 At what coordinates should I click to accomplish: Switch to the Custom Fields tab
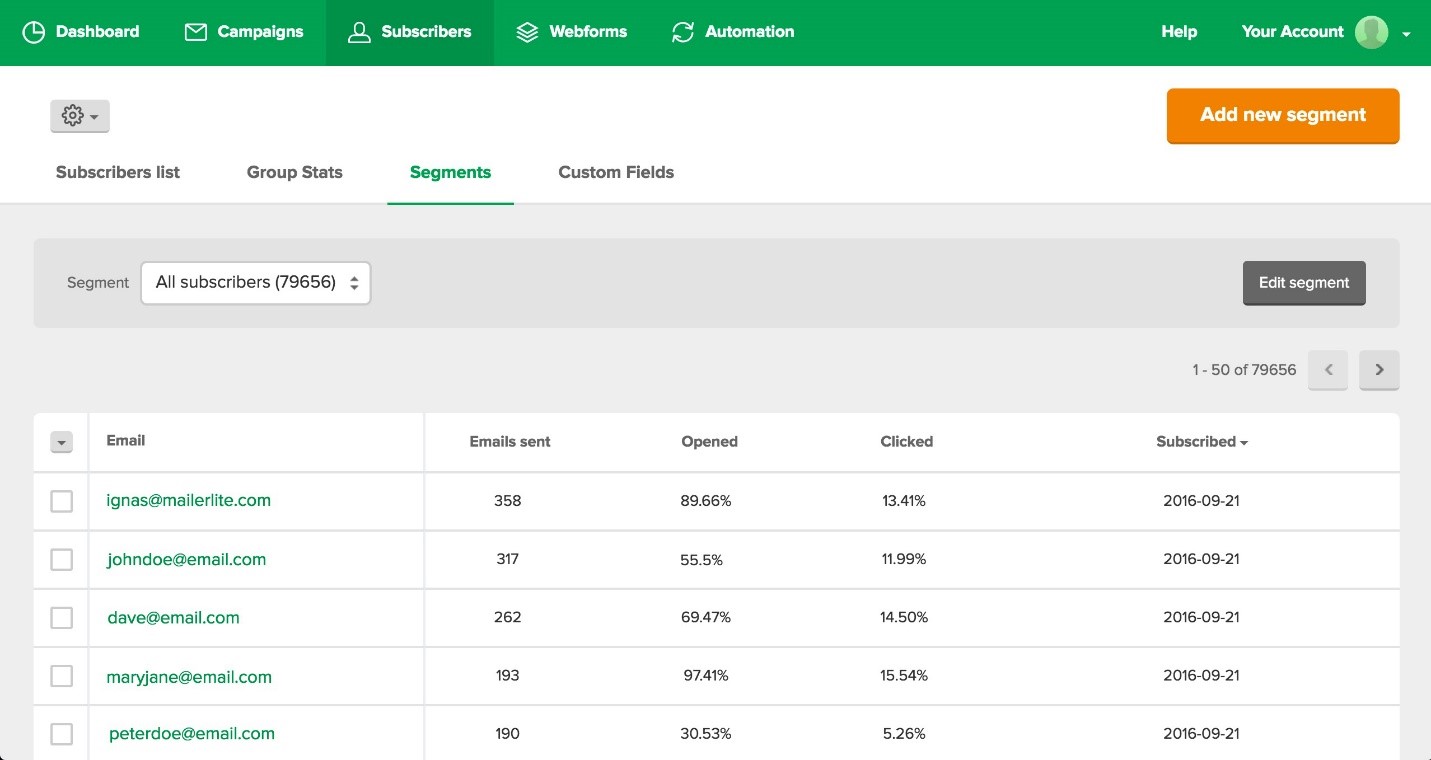pyautogui.click(x=616, y=172)
